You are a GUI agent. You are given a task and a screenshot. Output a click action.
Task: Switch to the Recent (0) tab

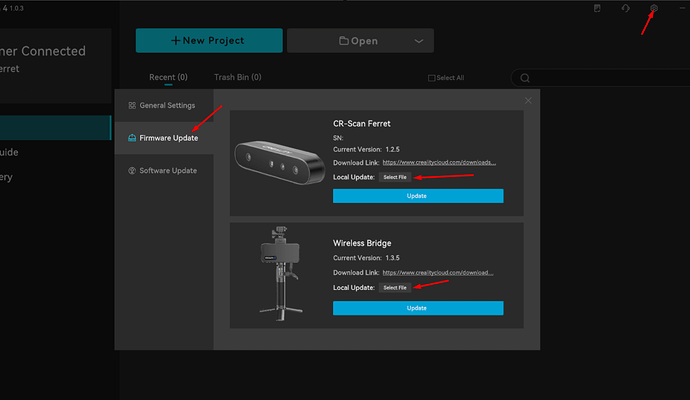(168, 77)
